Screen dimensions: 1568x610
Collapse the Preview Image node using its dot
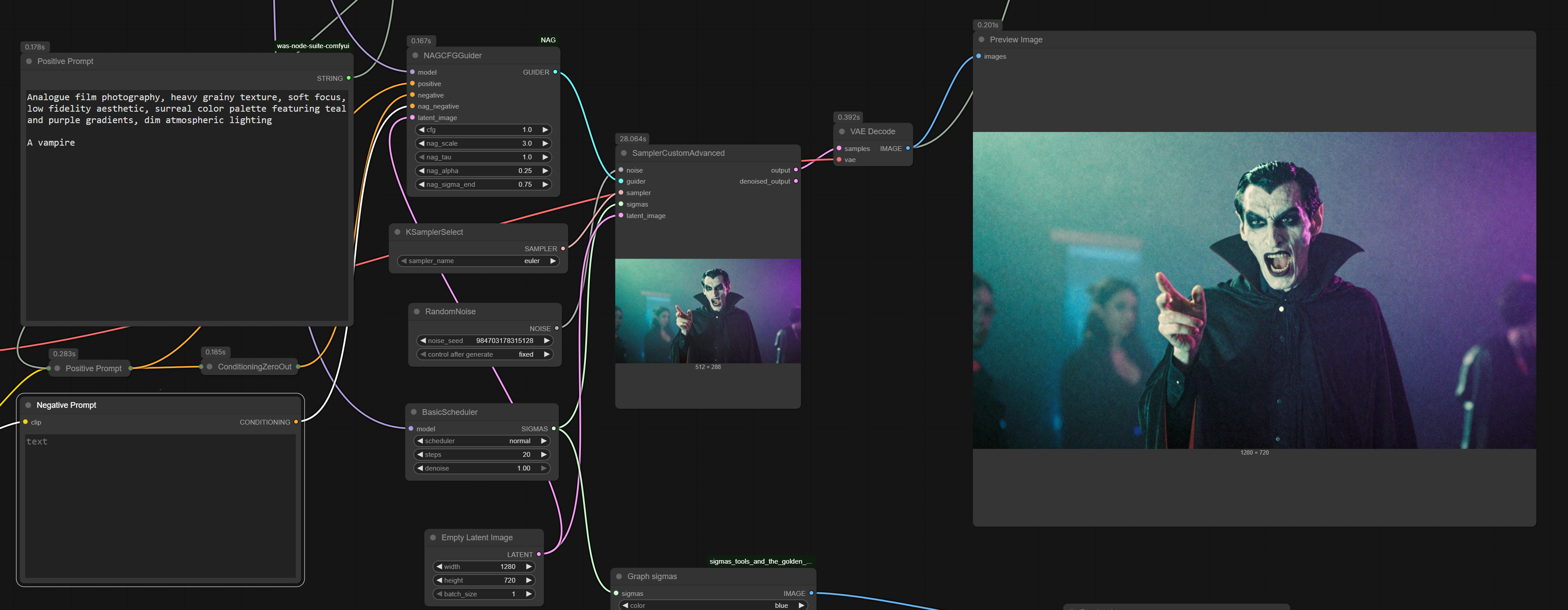click(981, 40)
